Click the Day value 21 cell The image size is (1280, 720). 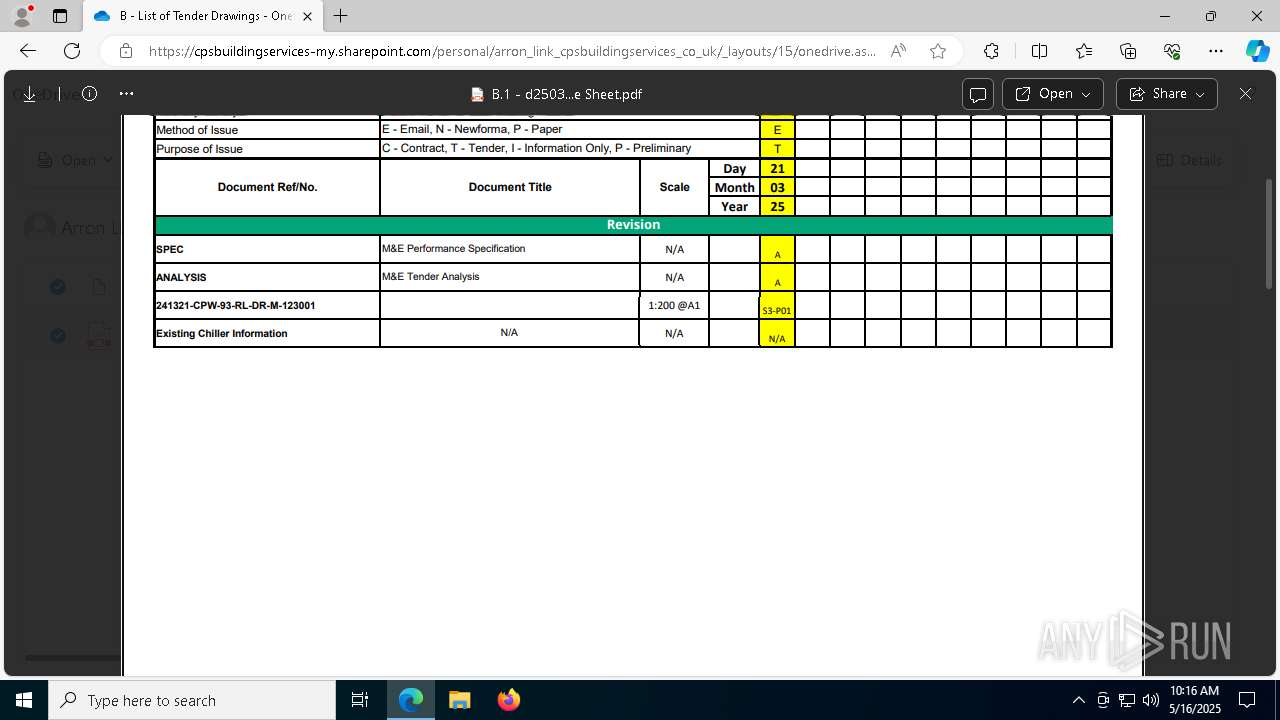click(777, 169)
